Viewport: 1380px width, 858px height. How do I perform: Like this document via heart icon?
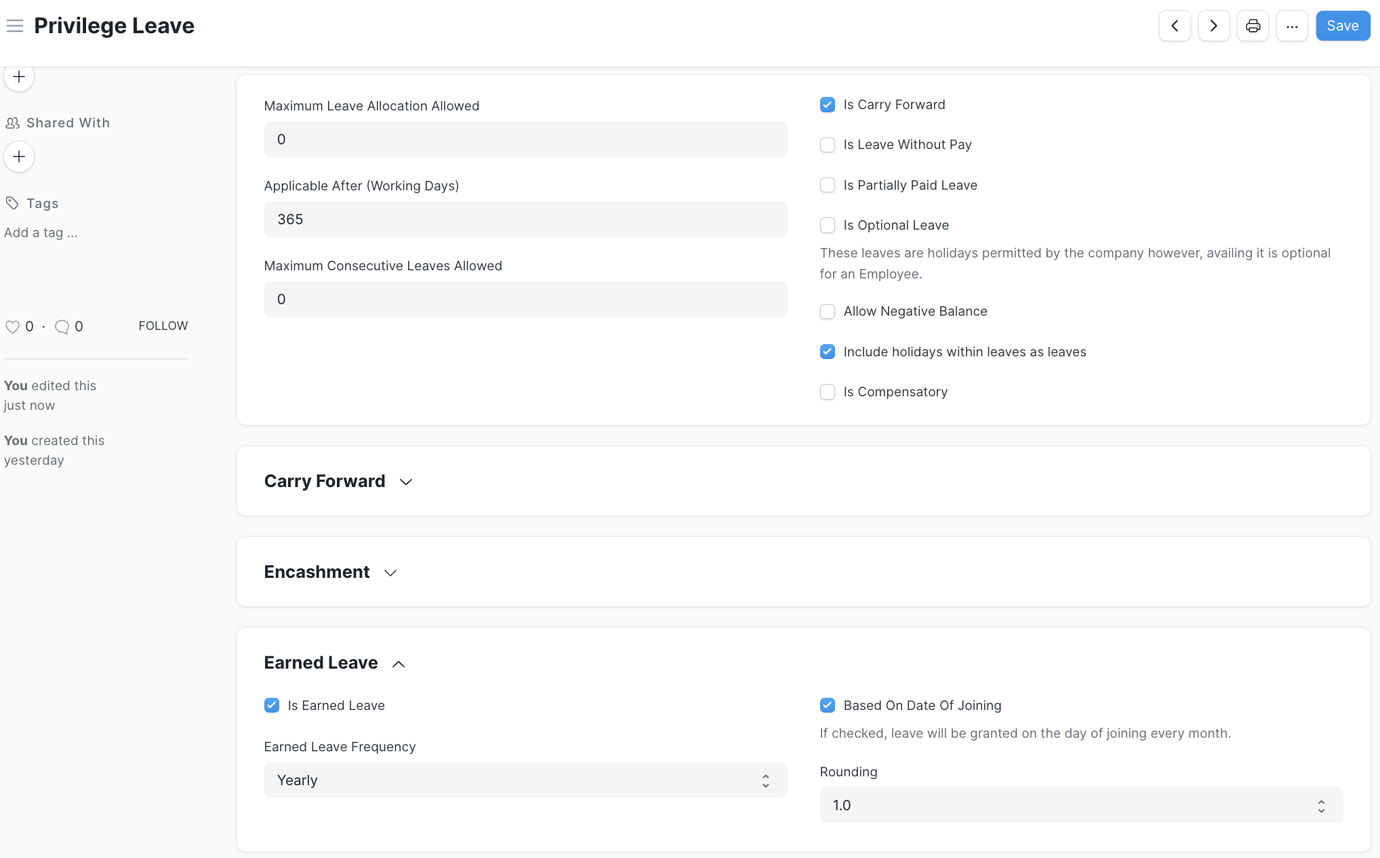click(11, 326)
